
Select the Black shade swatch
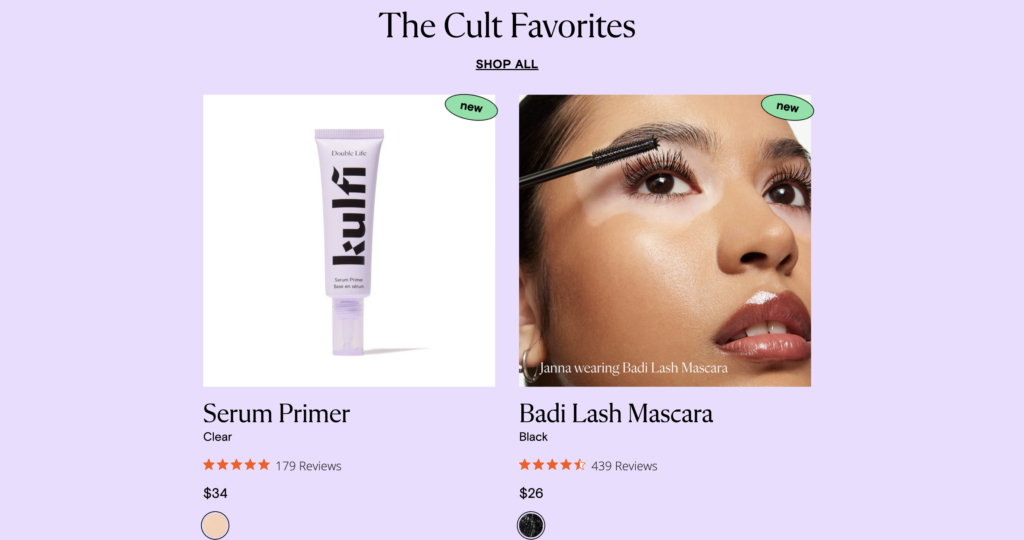pyautogui.click(x=531, y=525)
